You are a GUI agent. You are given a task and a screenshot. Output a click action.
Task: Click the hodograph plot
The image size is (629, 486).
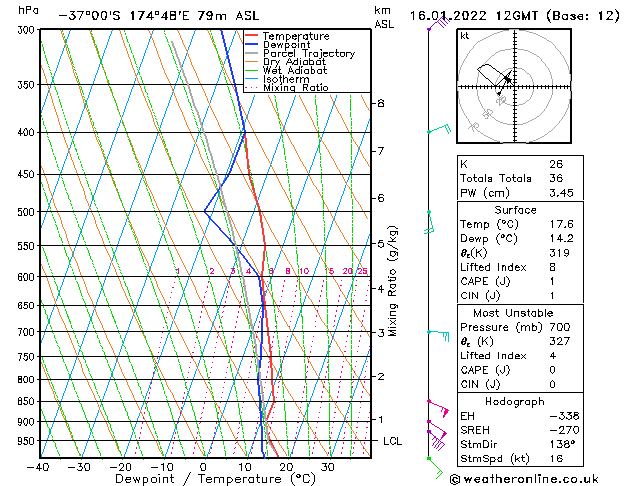point(514,86)
